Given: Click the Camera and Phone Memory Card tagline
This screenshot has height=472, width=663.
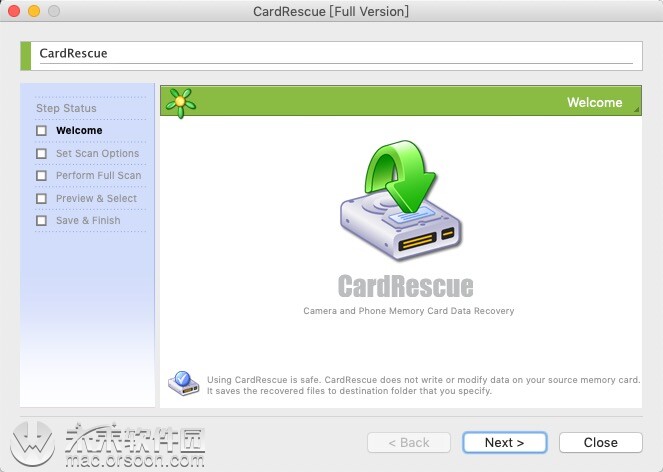Looking at the screenshot, I should click(408, 311).
